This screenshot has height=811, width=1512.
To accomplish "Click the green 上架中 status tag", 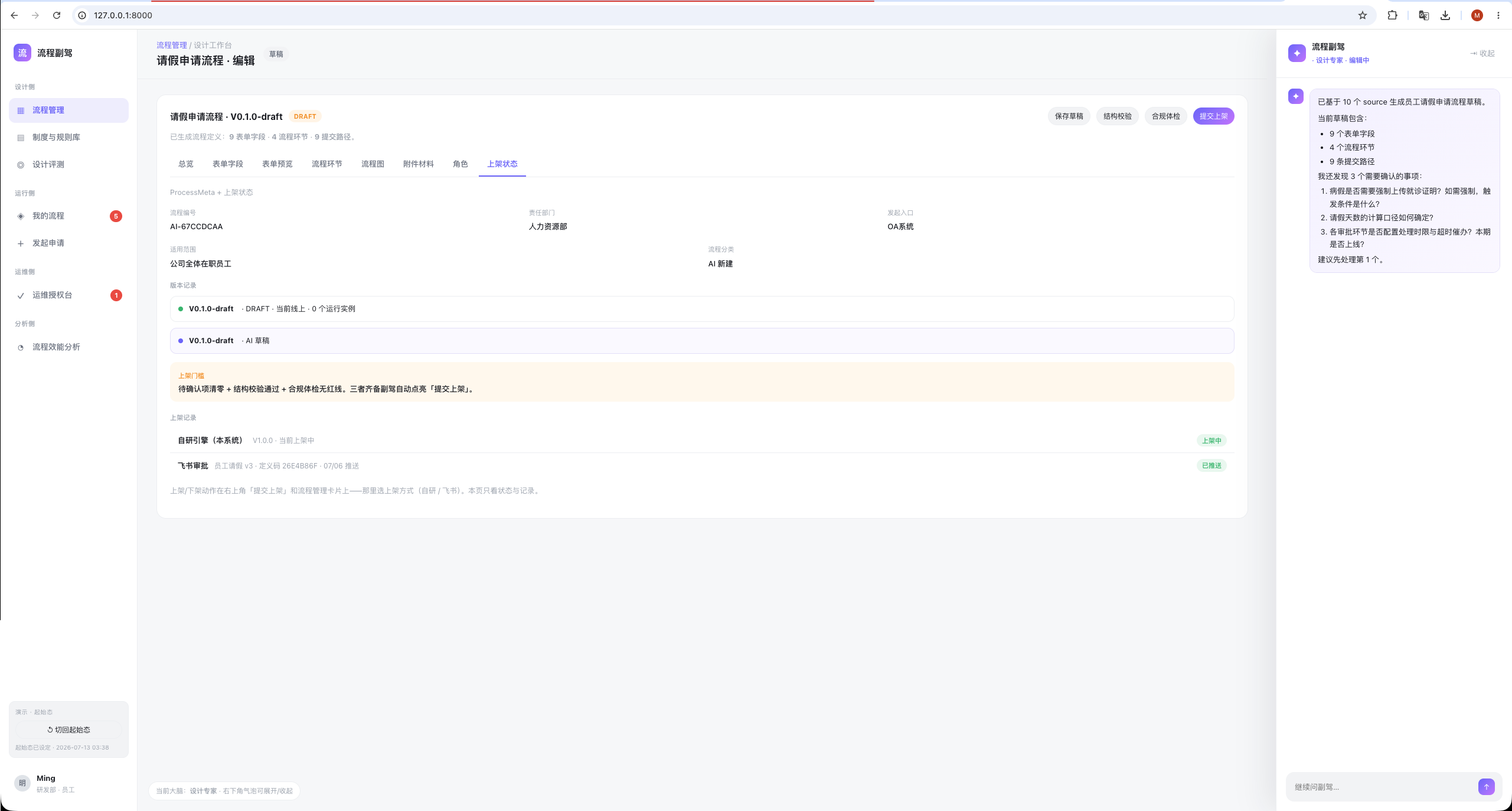I will 1211,441.
